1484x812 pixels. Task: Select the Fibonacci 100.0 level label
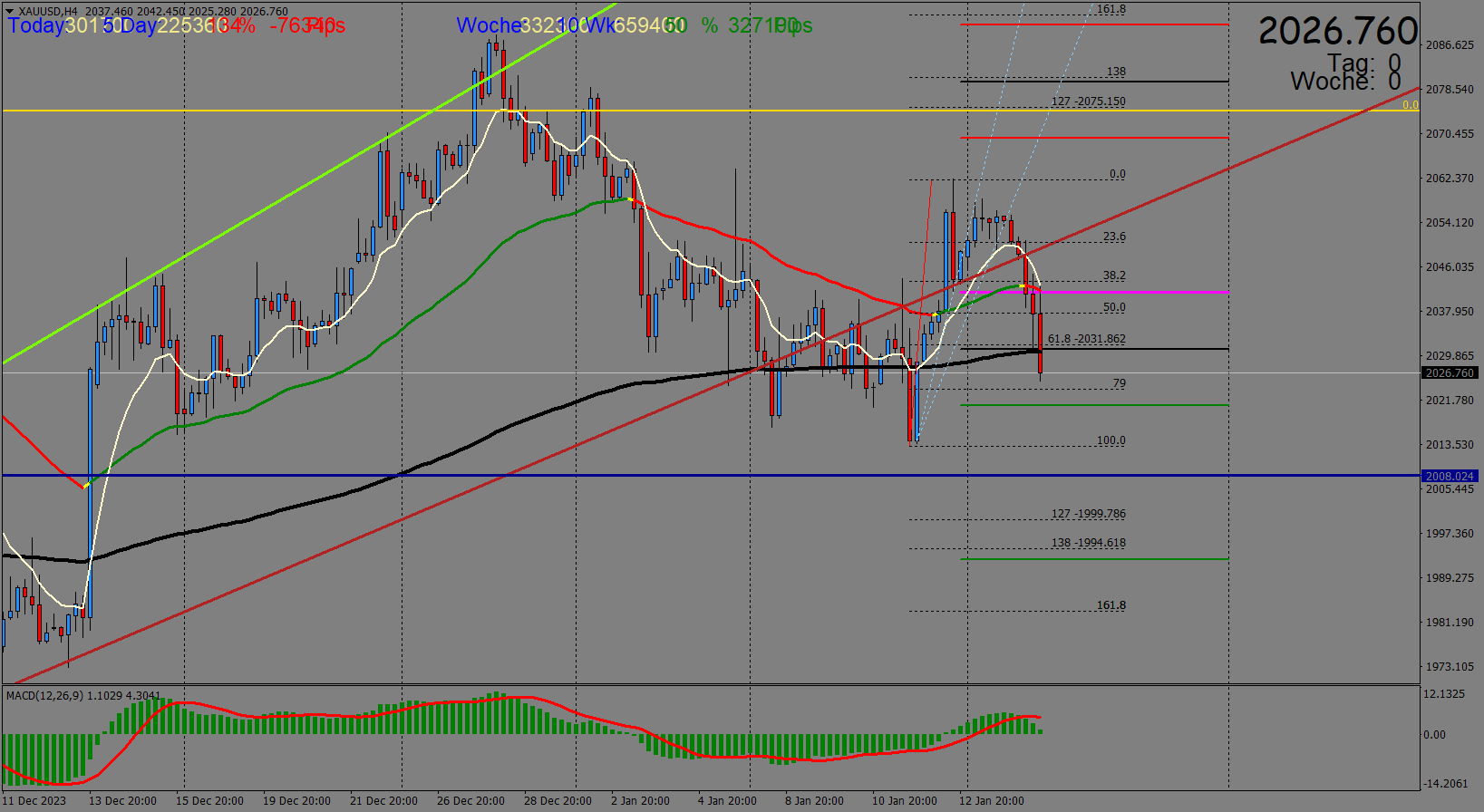coord(1111,440)
